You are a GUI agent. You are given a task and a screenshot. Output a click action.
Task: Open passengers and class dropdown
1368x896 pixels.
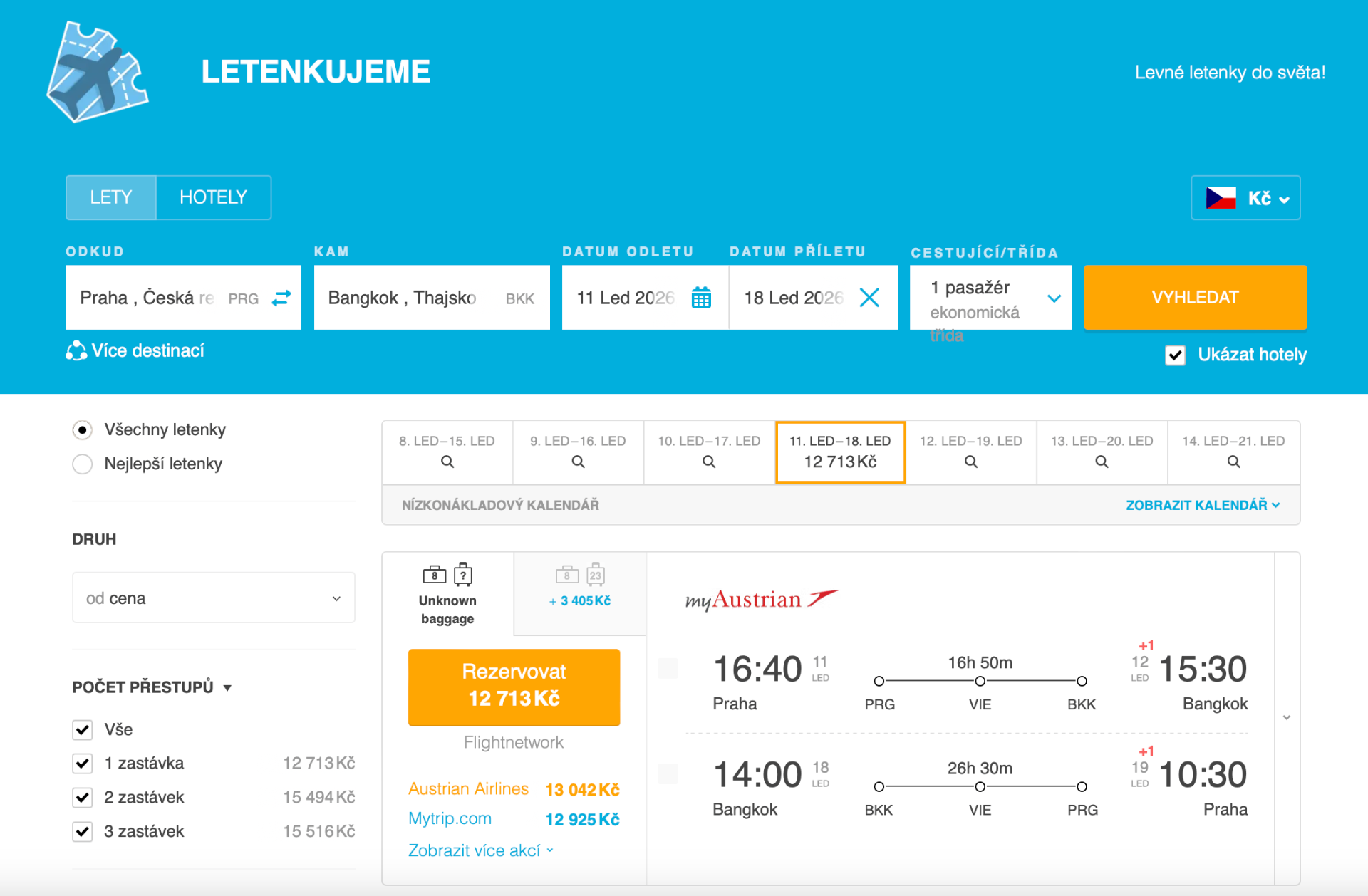click(990, 298)
